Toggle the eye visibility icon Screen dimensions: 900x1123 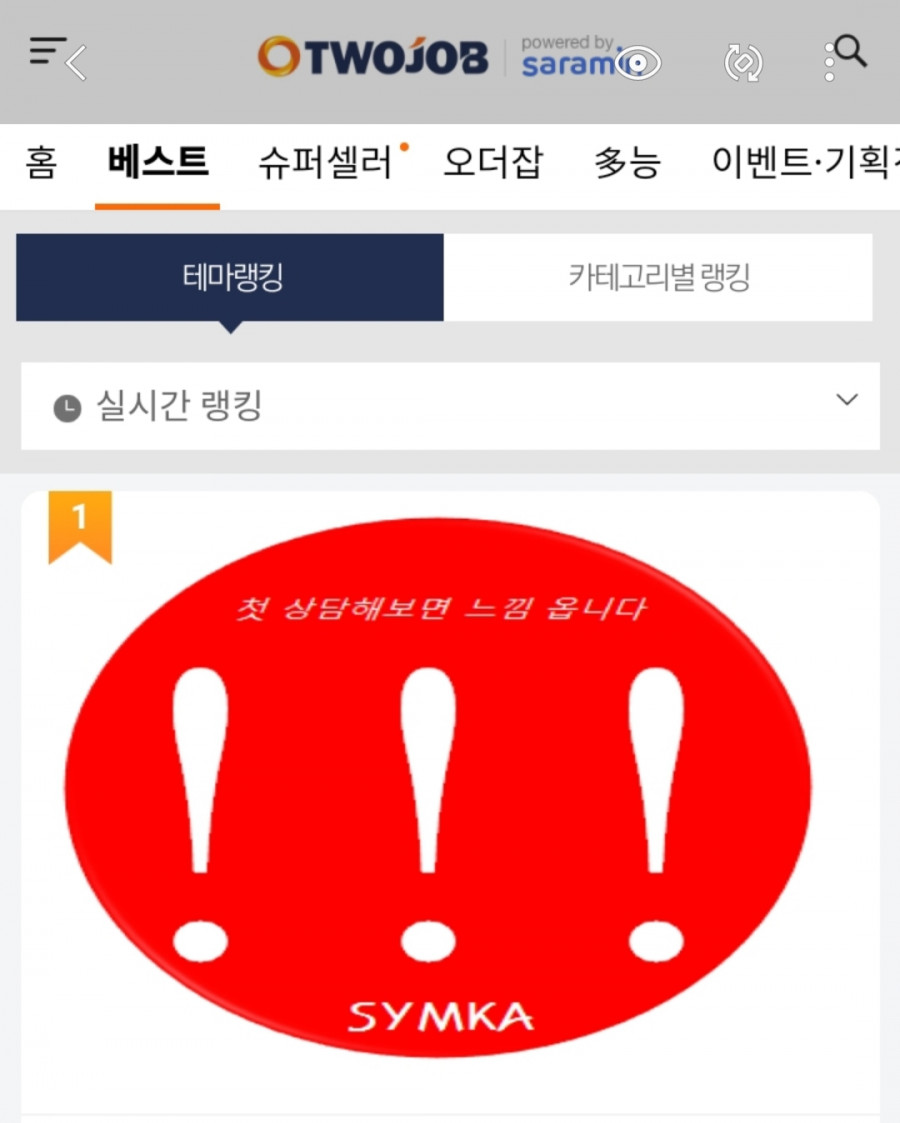point(639,63)
